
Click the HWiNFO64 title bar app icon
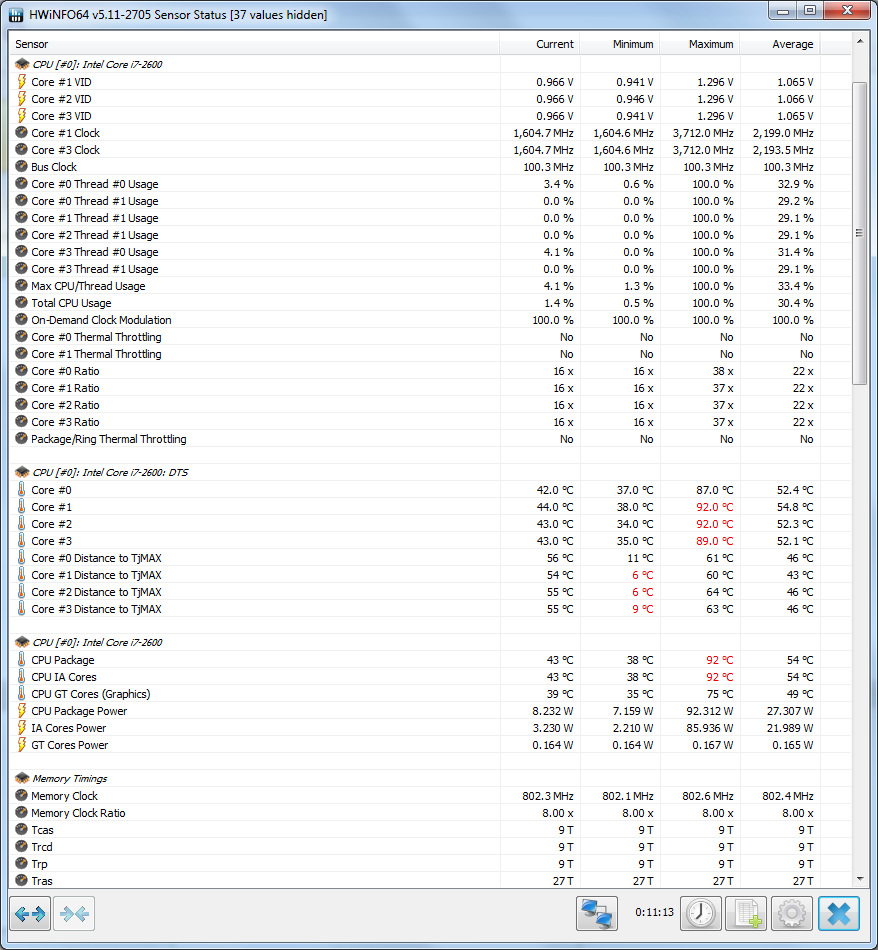click(16, 15)
